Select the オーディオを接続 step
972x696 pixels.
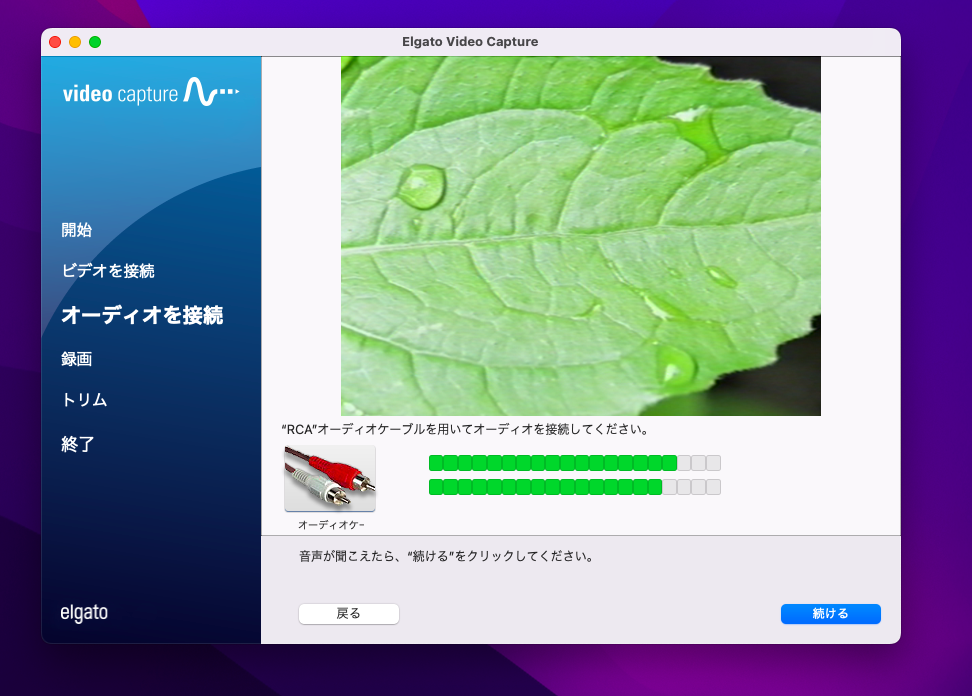[142, 315]
